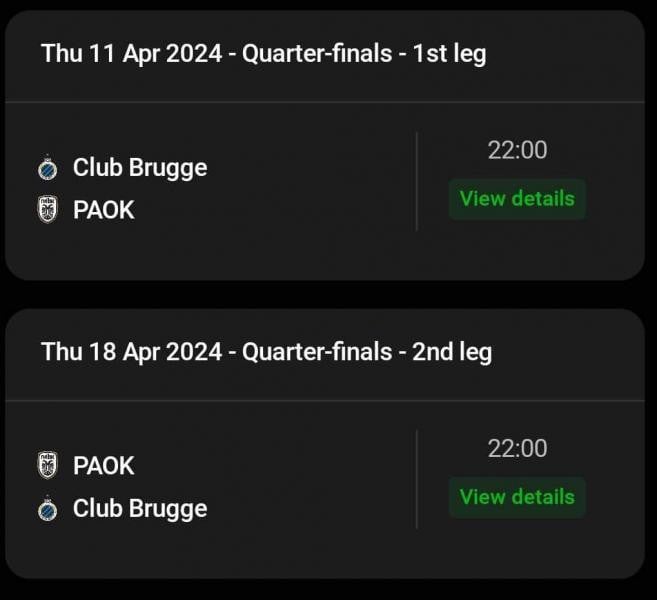Viewport: 657px width, 600px height.
Task: Click the Quarter-finals - 1st leg label
Action: tap(364, 54)
